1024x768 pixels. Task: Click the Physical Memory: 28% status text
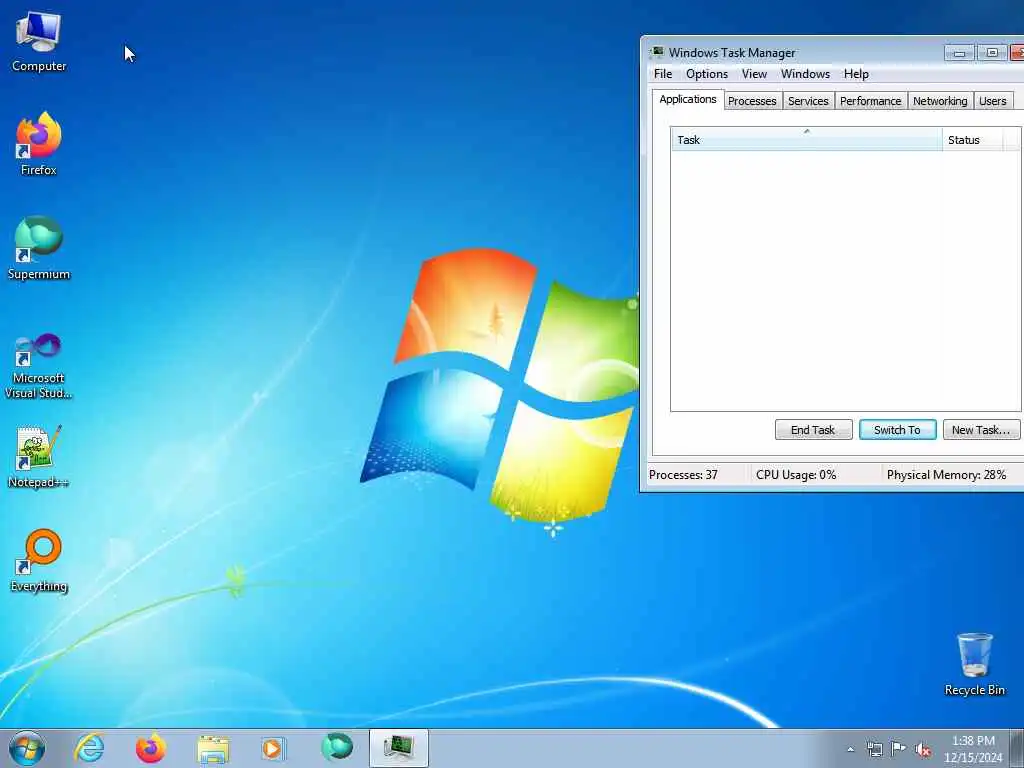946,475
